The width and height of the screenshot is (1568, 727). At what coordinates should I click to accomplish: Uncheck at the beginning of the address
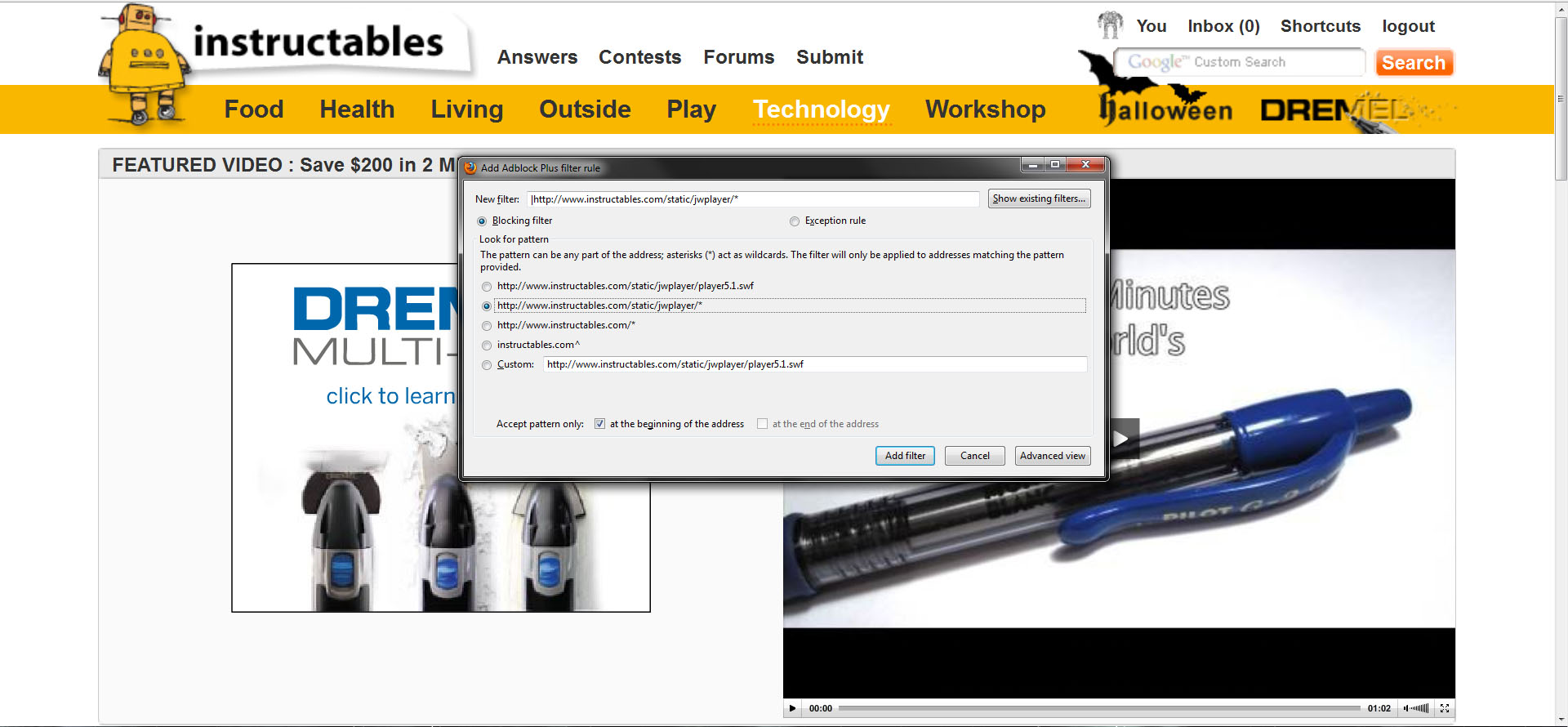pyautogui.click(x=600, y=424)
